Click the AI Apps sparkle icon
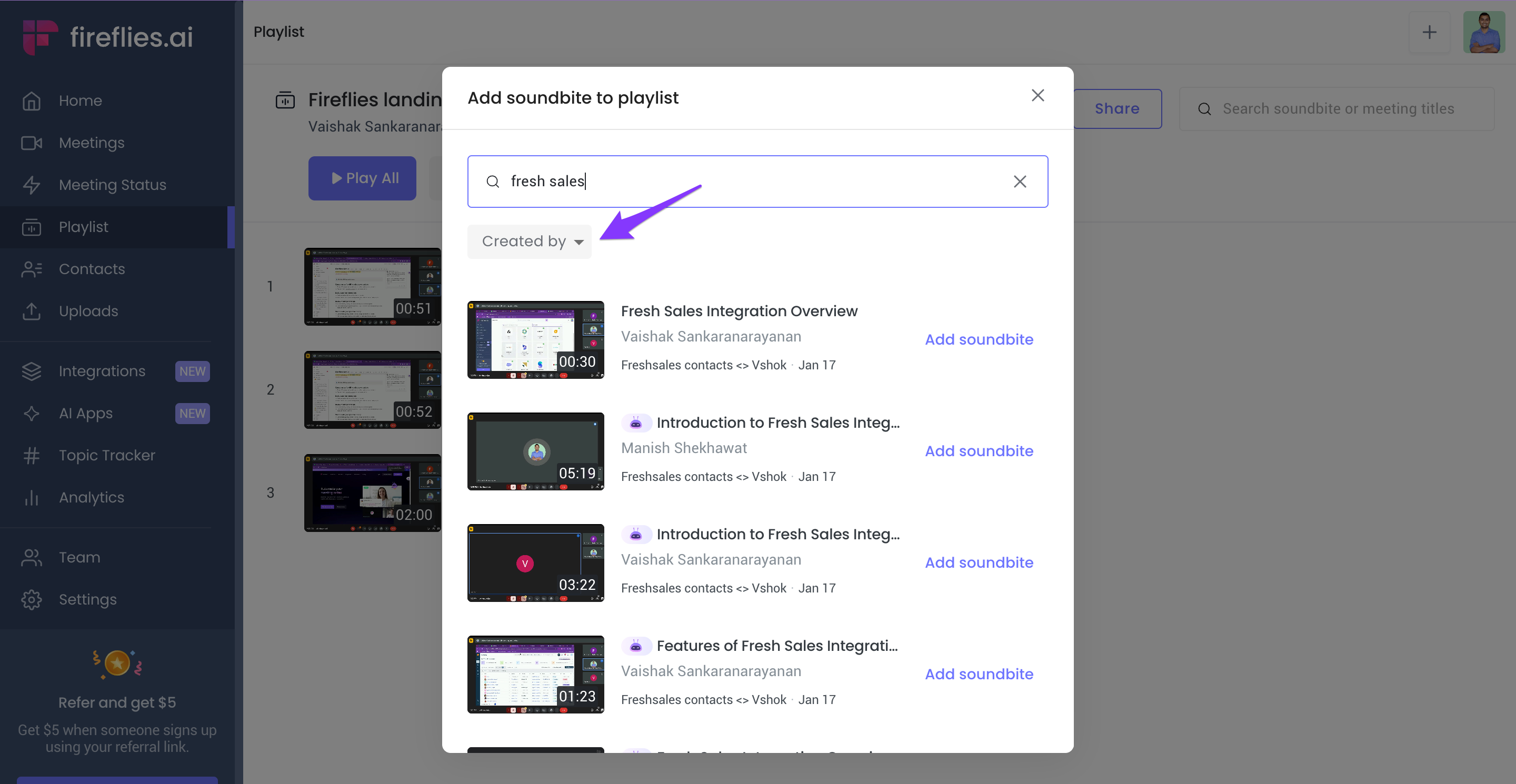Image resolution: width=1516 pixels, height=784 pixels. coord(31,414)
